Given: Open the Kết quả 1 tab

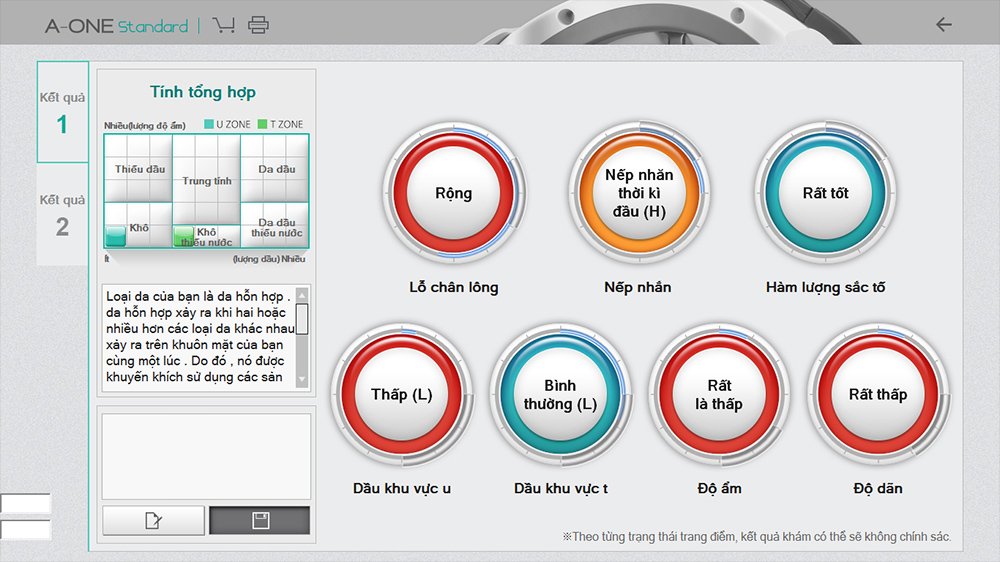Looking at the screenshot, I should tap(62, 112).
